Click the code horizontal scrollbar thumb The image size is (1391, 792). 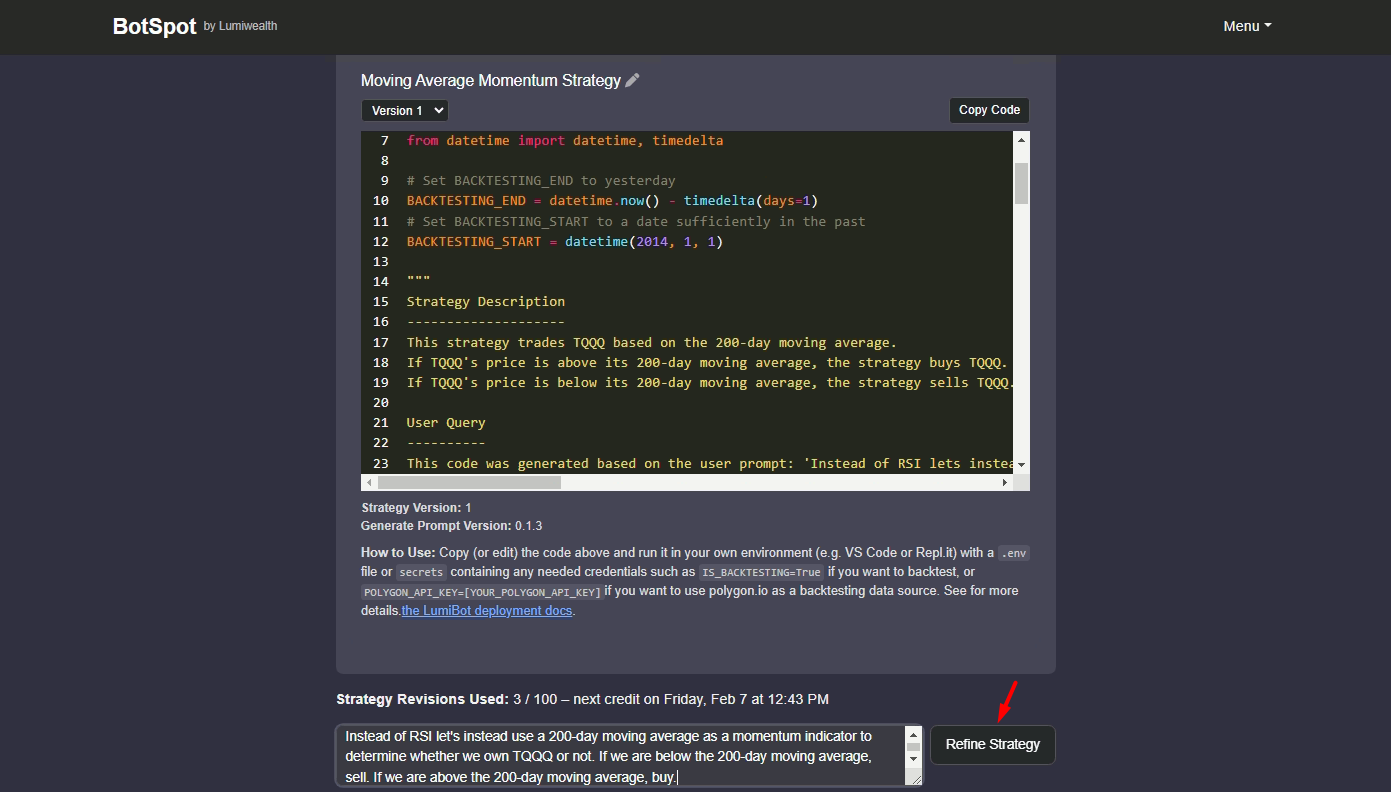469,482
